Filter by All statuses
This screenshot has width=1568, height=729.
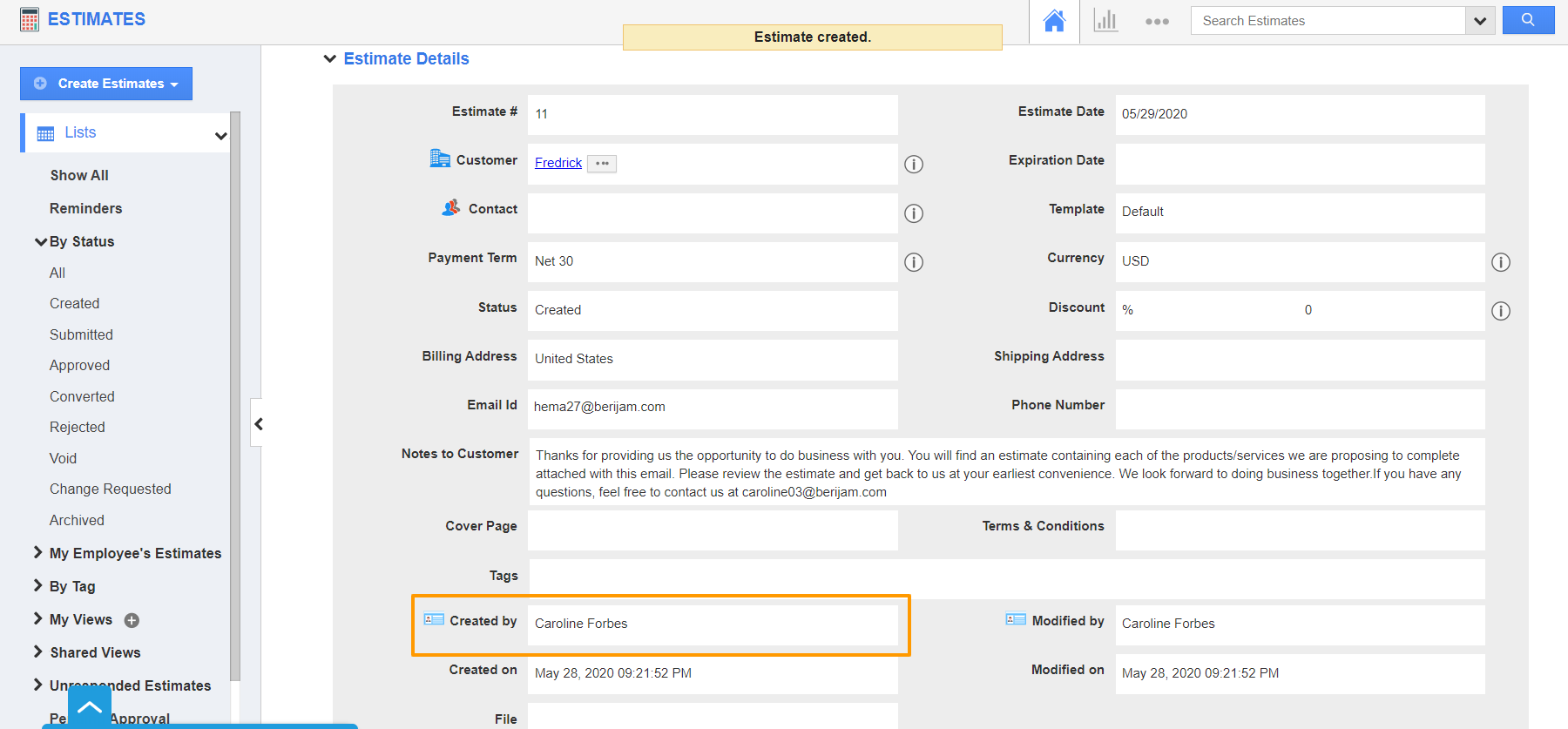pyautogui.click(x=57, y=273)
